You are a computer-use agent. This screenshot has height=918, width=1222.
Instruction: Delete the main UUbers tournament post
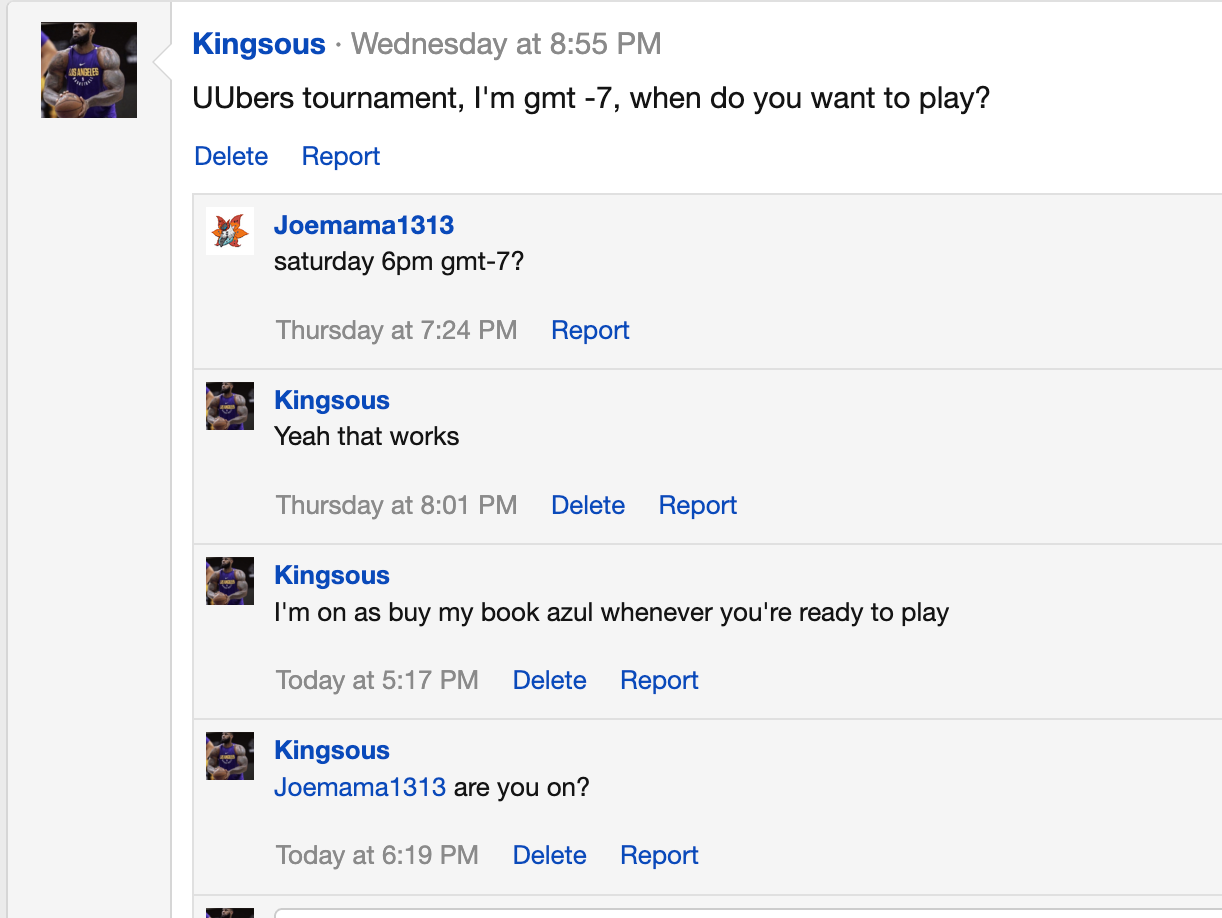tap(231, 156)
